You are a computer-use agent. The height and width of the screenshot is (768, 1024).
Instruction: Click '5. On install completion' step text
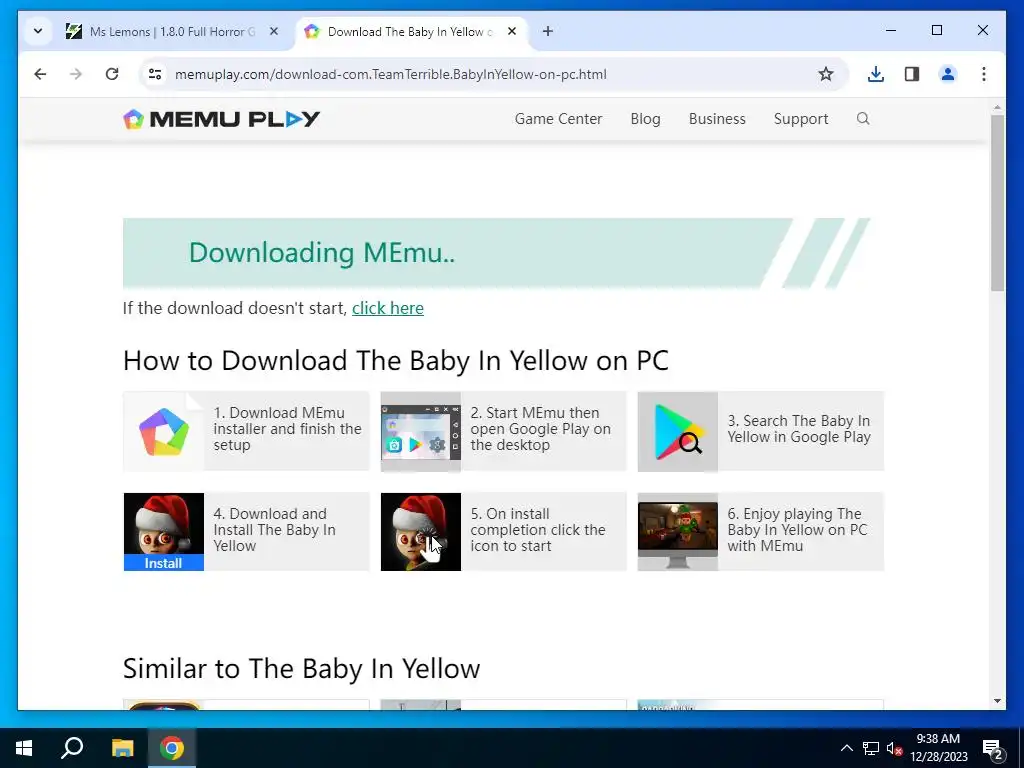(538, 530)
